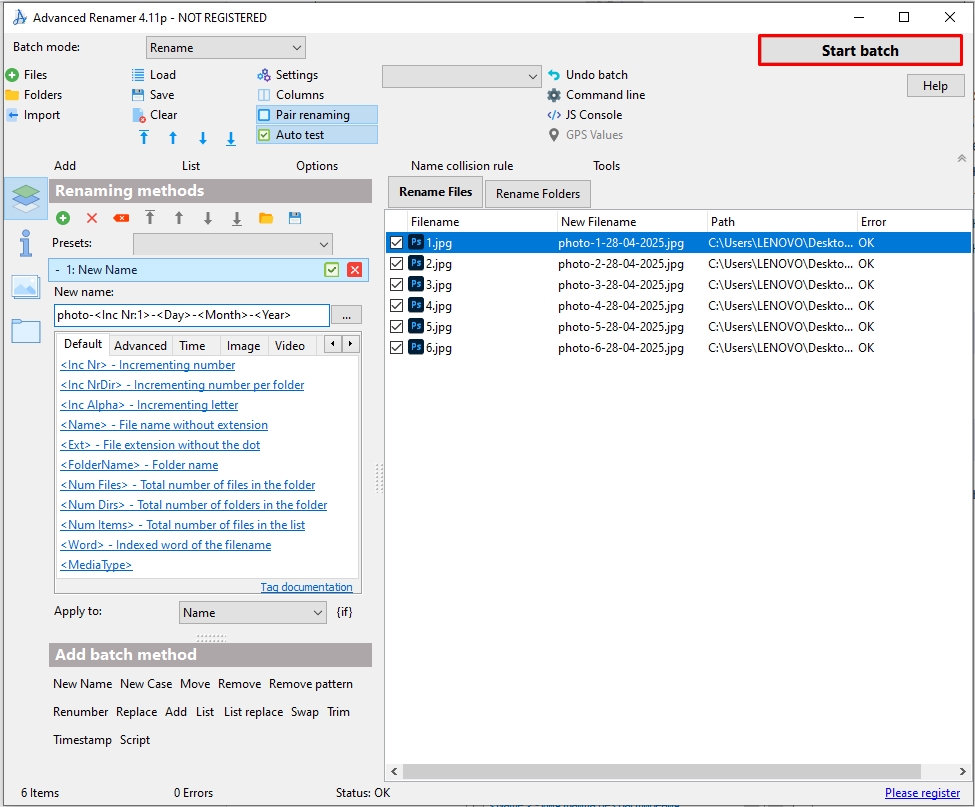The width and height of the screenshot is (975, 807).
Task: Click into the New name input field
Action: 192,315
